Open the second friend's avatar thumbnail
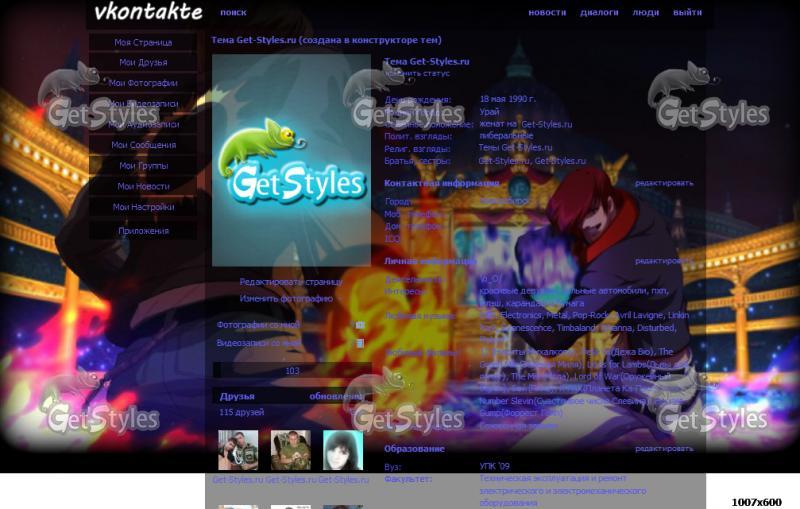 290,450
